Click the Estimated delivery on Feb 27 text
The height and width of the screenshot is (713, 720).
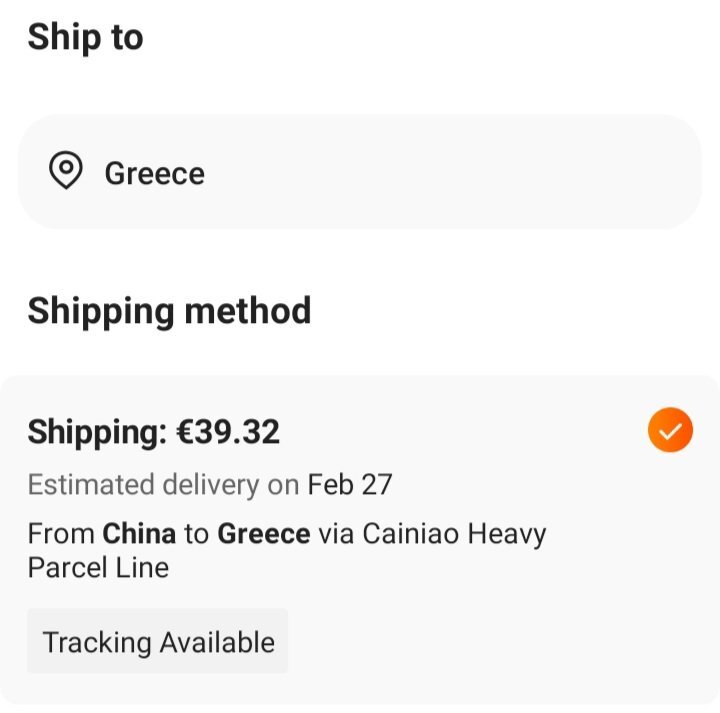tap(210, 485)
